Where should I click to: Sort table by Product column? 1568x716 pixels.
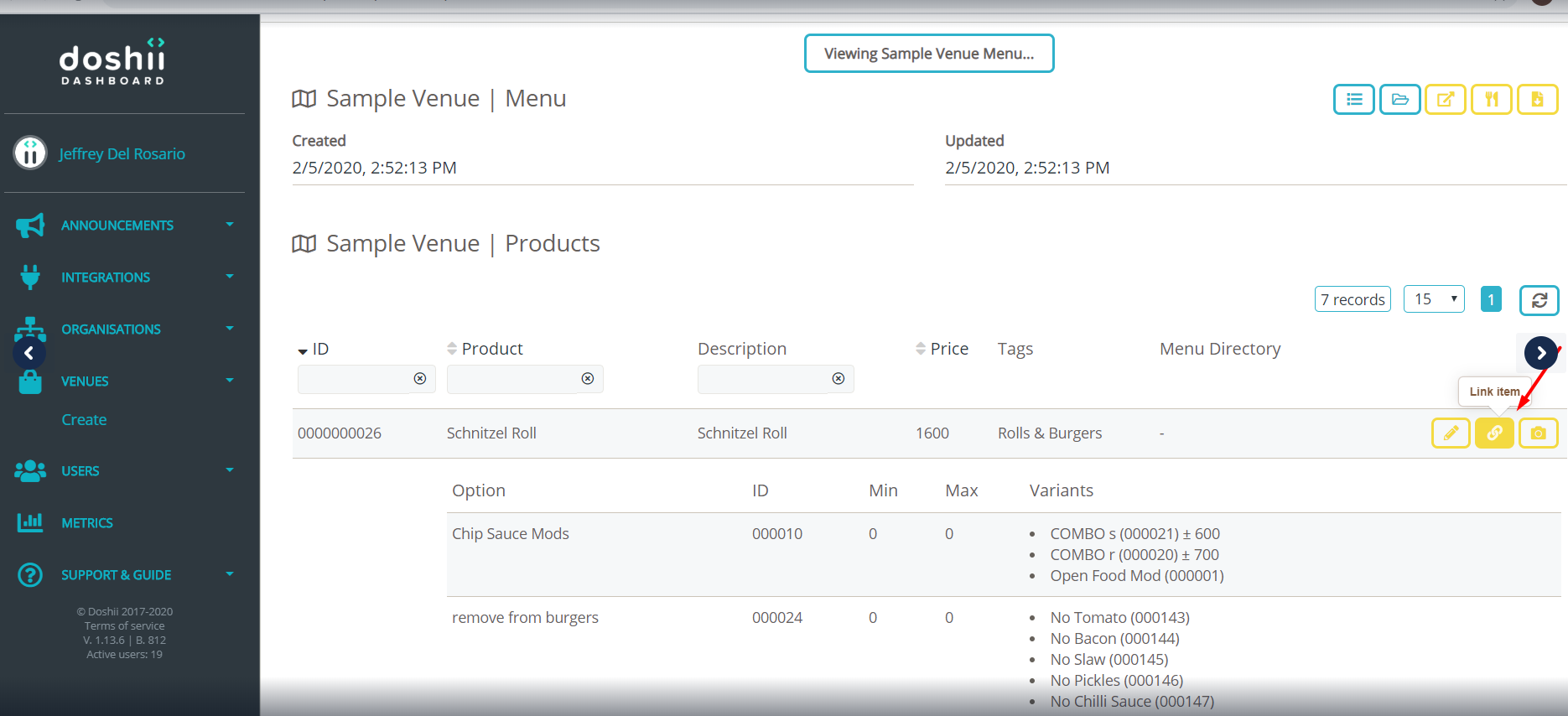(x=485, y=349)
